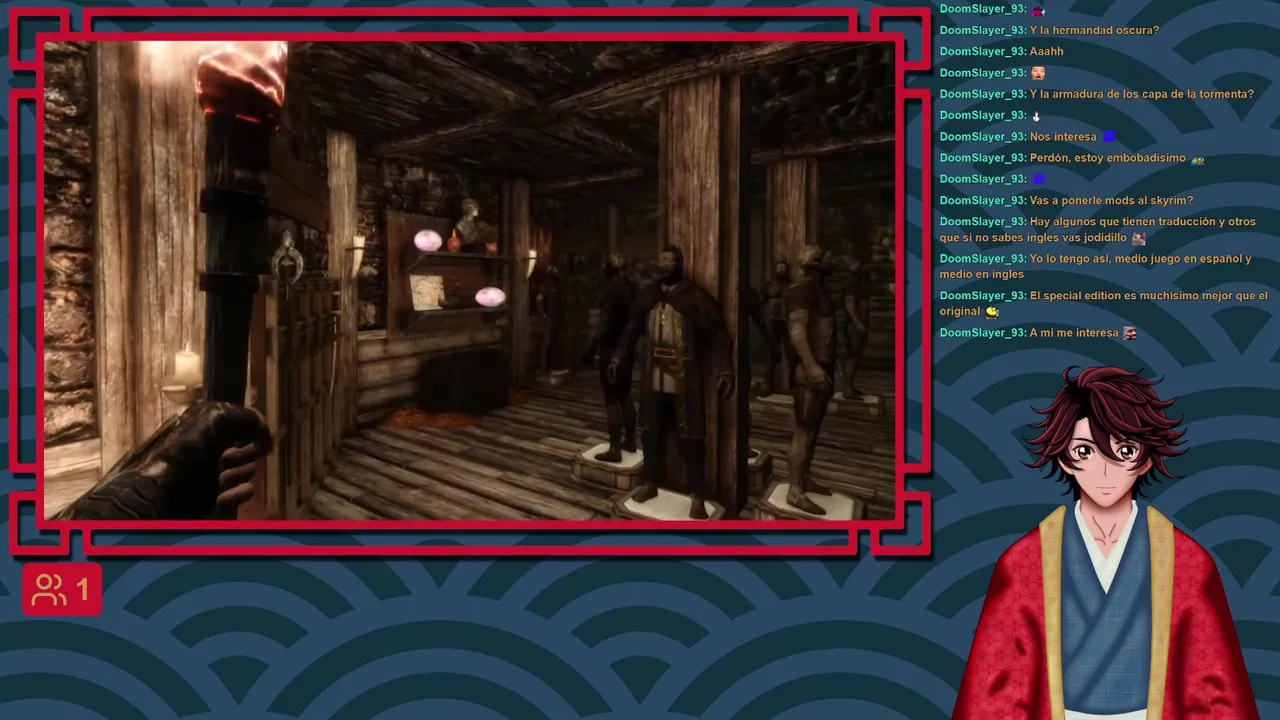Screen dimensions: 1280x720
Task: Select message 'Yo lo tengo así, medio juego'
Action: [x=1096, y=267]
